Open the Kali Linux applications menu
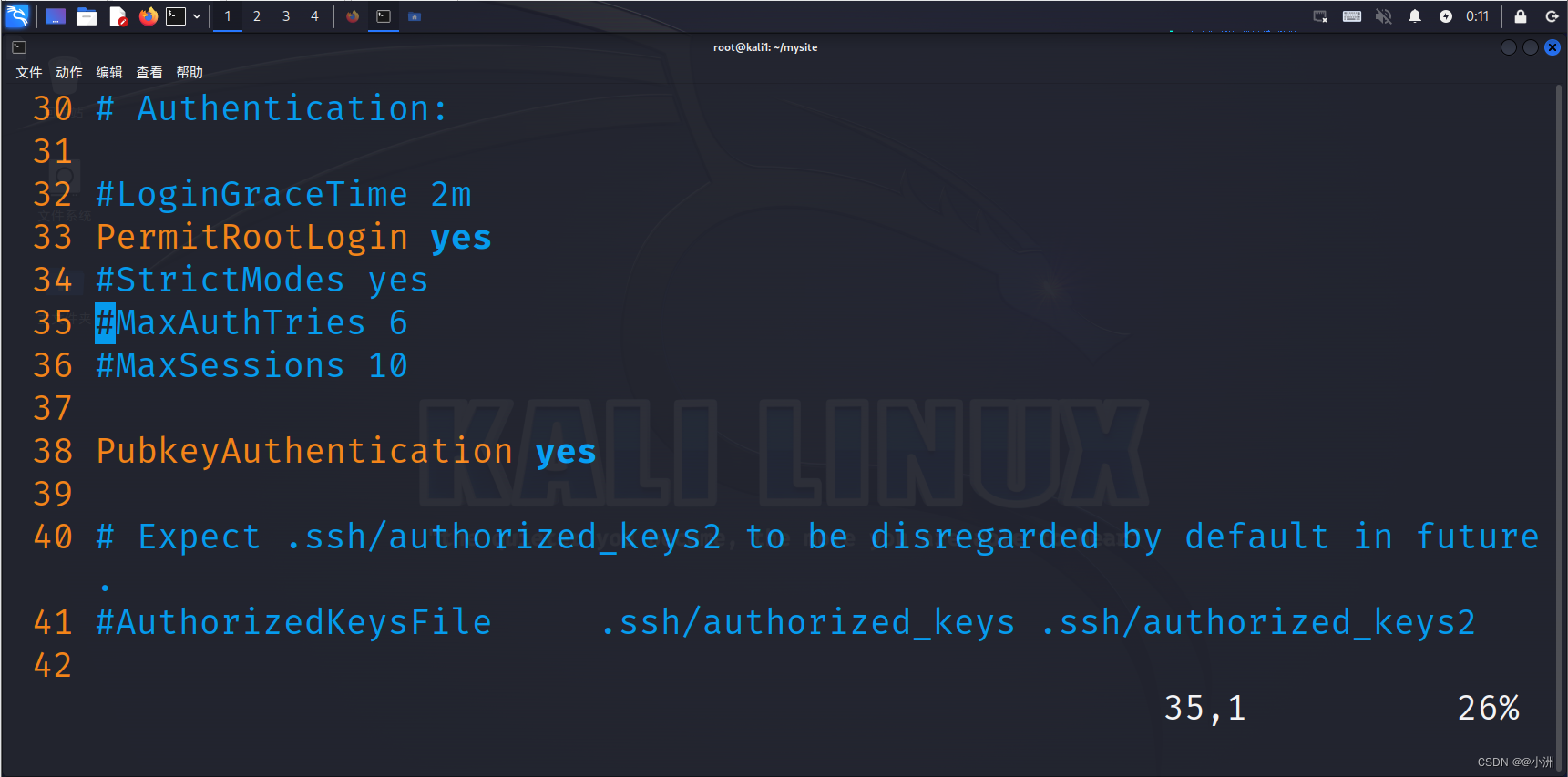 click(x=16, y=15)
